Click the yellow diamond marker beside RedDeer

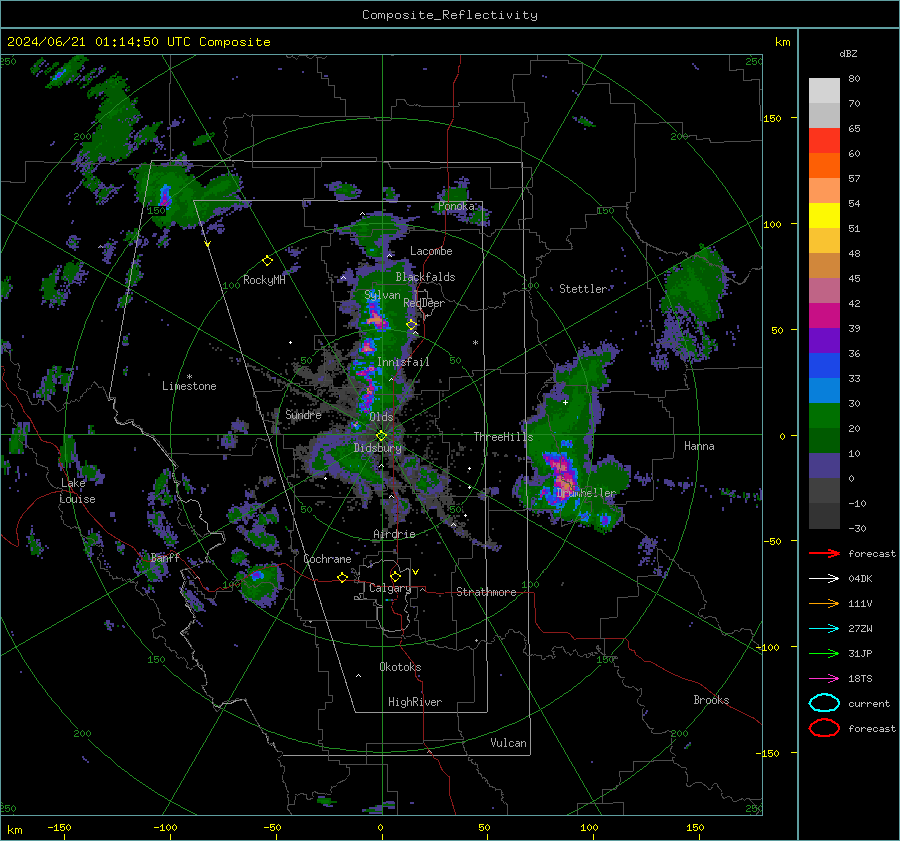[x=412, y=325]
